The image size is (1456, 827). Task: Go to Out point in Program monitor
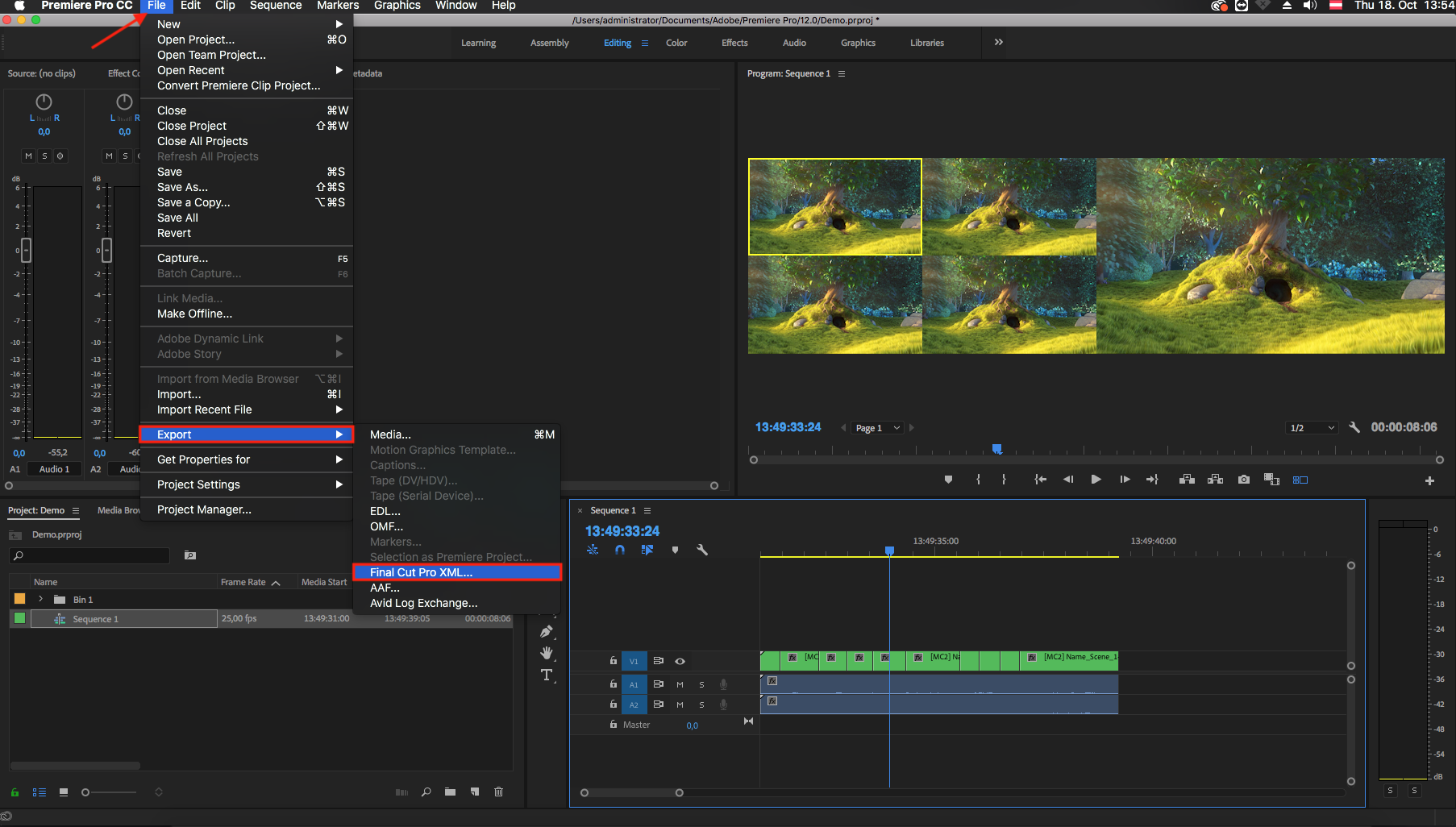[1152, 480]
